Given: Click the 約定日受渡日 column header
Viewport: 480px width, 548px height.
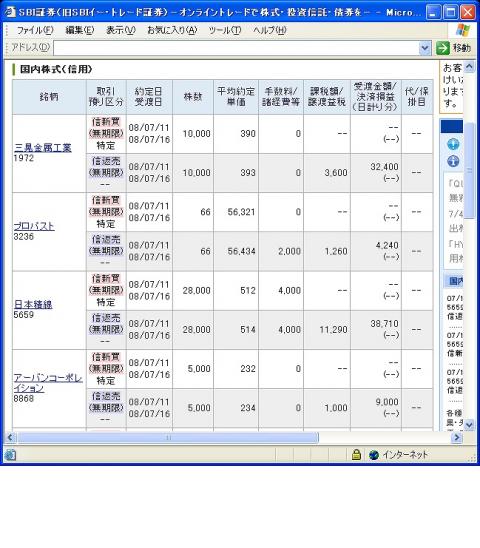Looking at the screenshot, I should pyautogui.click(x=149, y=97).
